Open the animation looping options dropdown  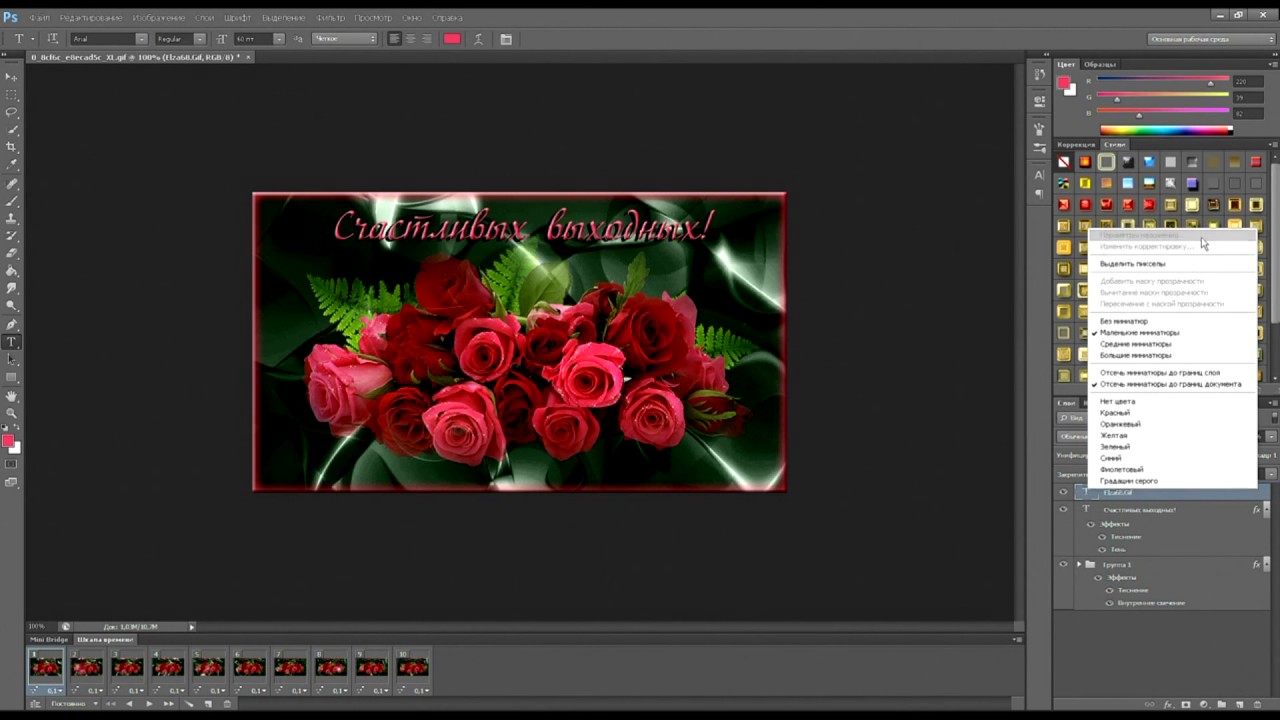pos(74,704)
